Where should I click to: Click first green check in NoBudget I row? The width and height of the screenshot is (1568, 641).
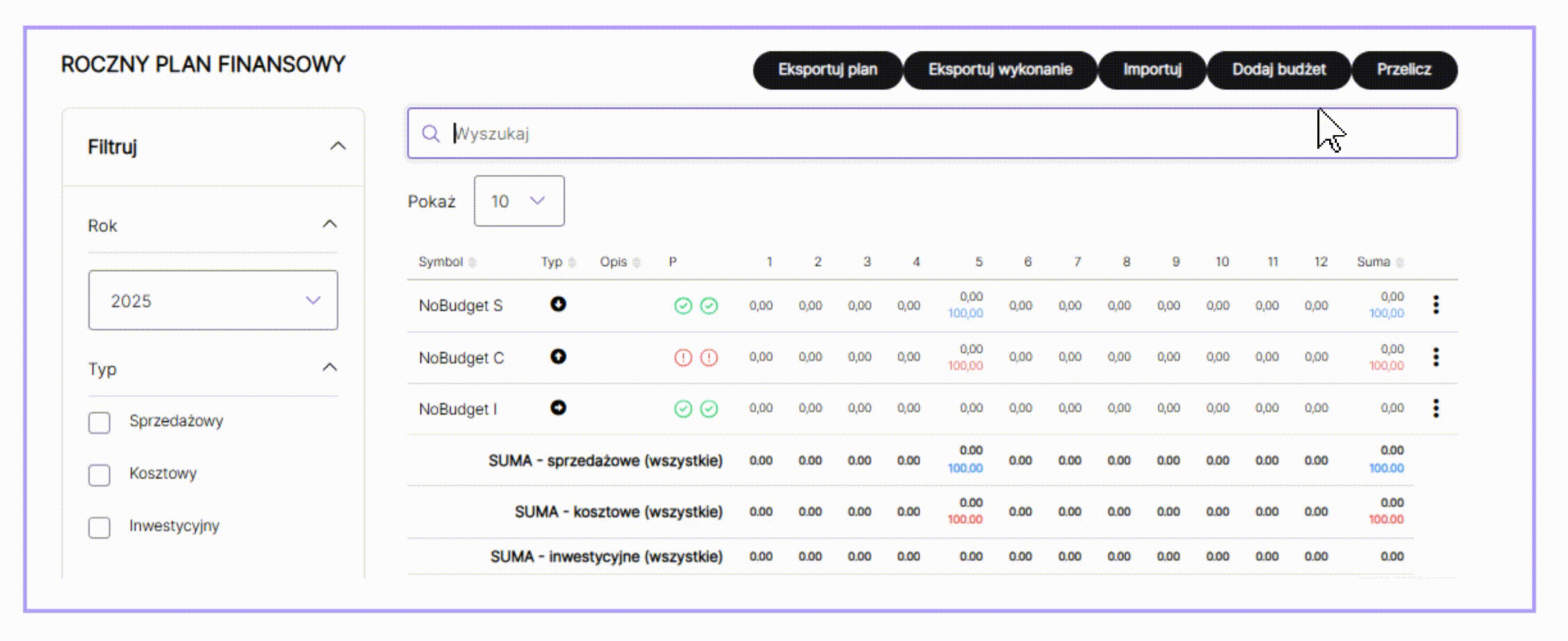(x=683, y=409)
